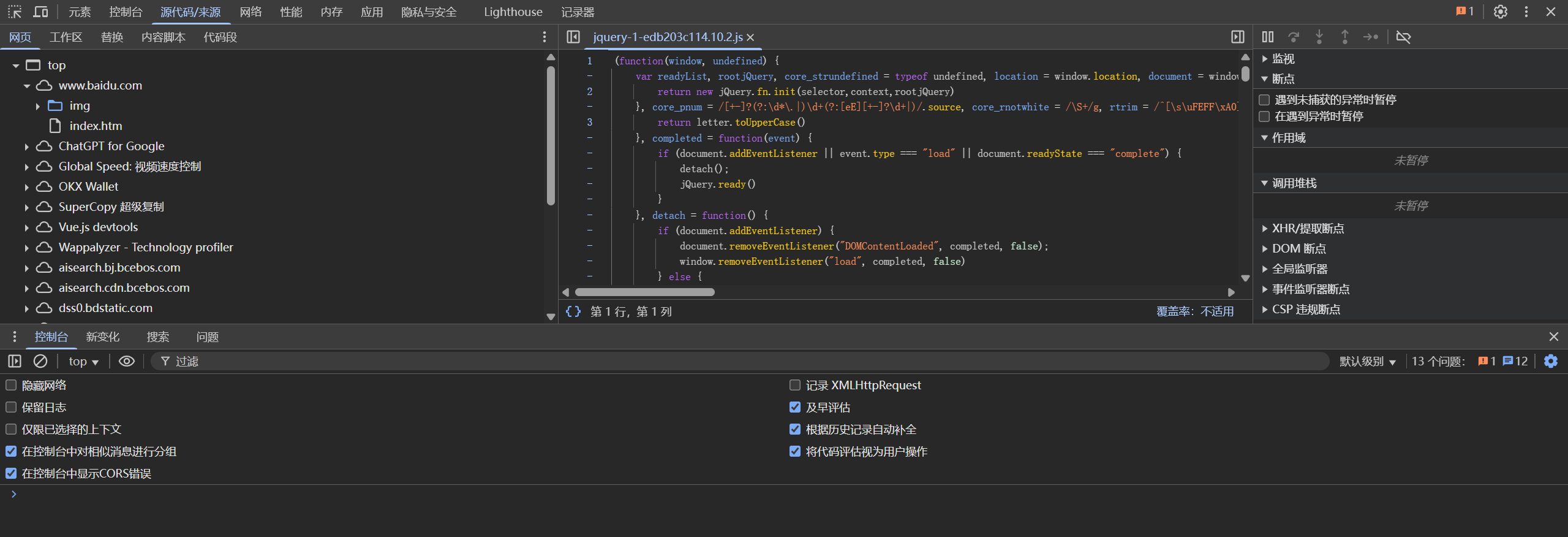Toggle the device toolbar icon
1568x537 pixels.
click(40, 12)
